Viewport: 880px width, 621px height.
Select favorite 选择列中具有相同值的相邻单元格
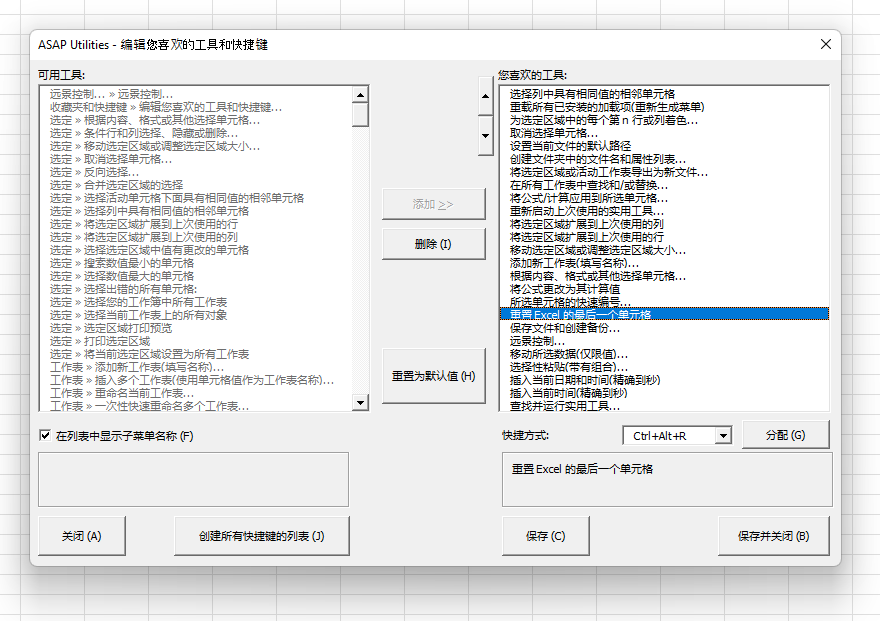(x=592, y=94)
